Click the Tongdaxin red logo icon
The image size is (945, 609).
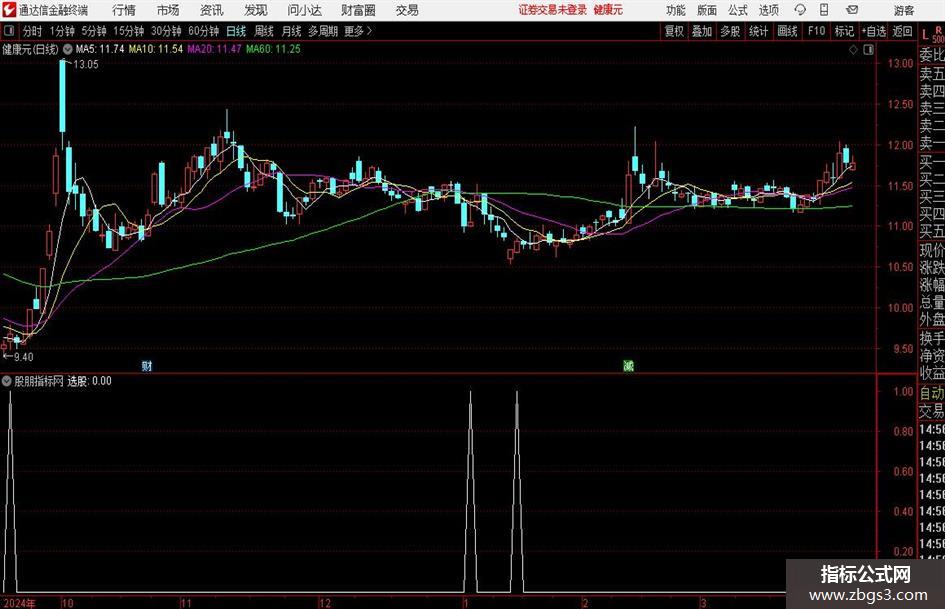8,10
